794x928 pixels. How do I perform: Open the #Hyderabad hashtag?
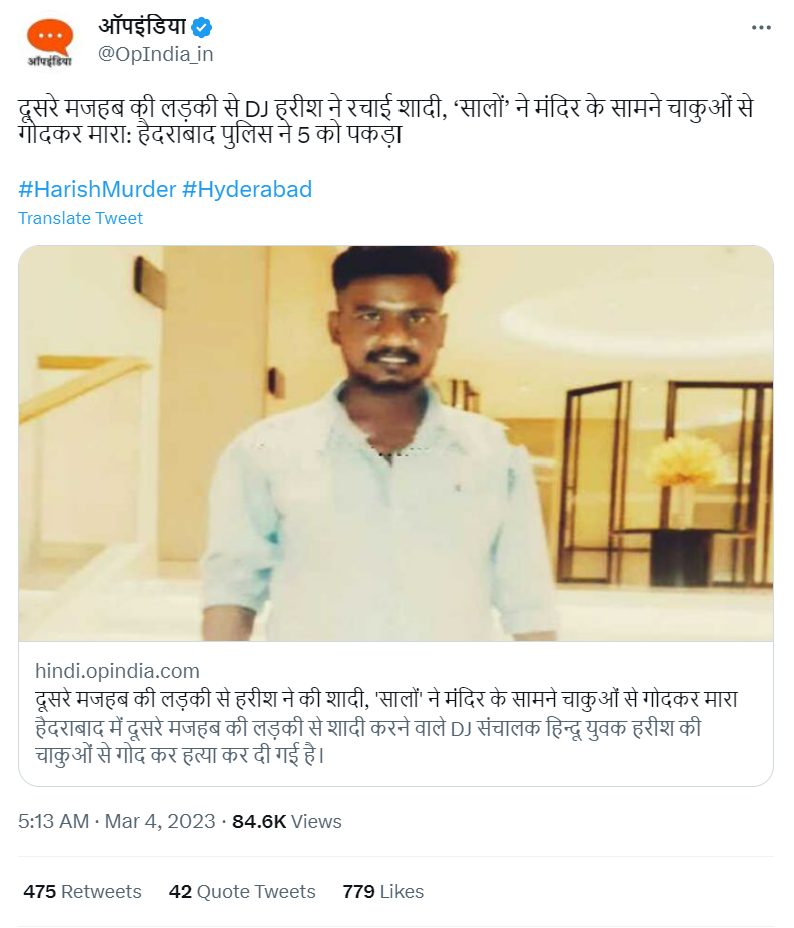247,189
